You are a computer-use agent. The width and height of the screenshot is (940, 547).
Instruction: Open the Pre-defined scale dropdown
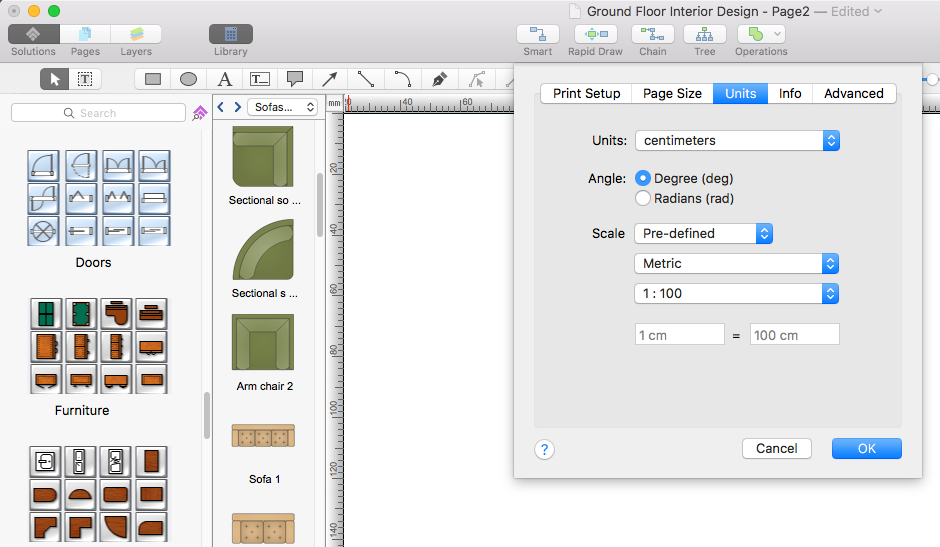tap(704, 233)
